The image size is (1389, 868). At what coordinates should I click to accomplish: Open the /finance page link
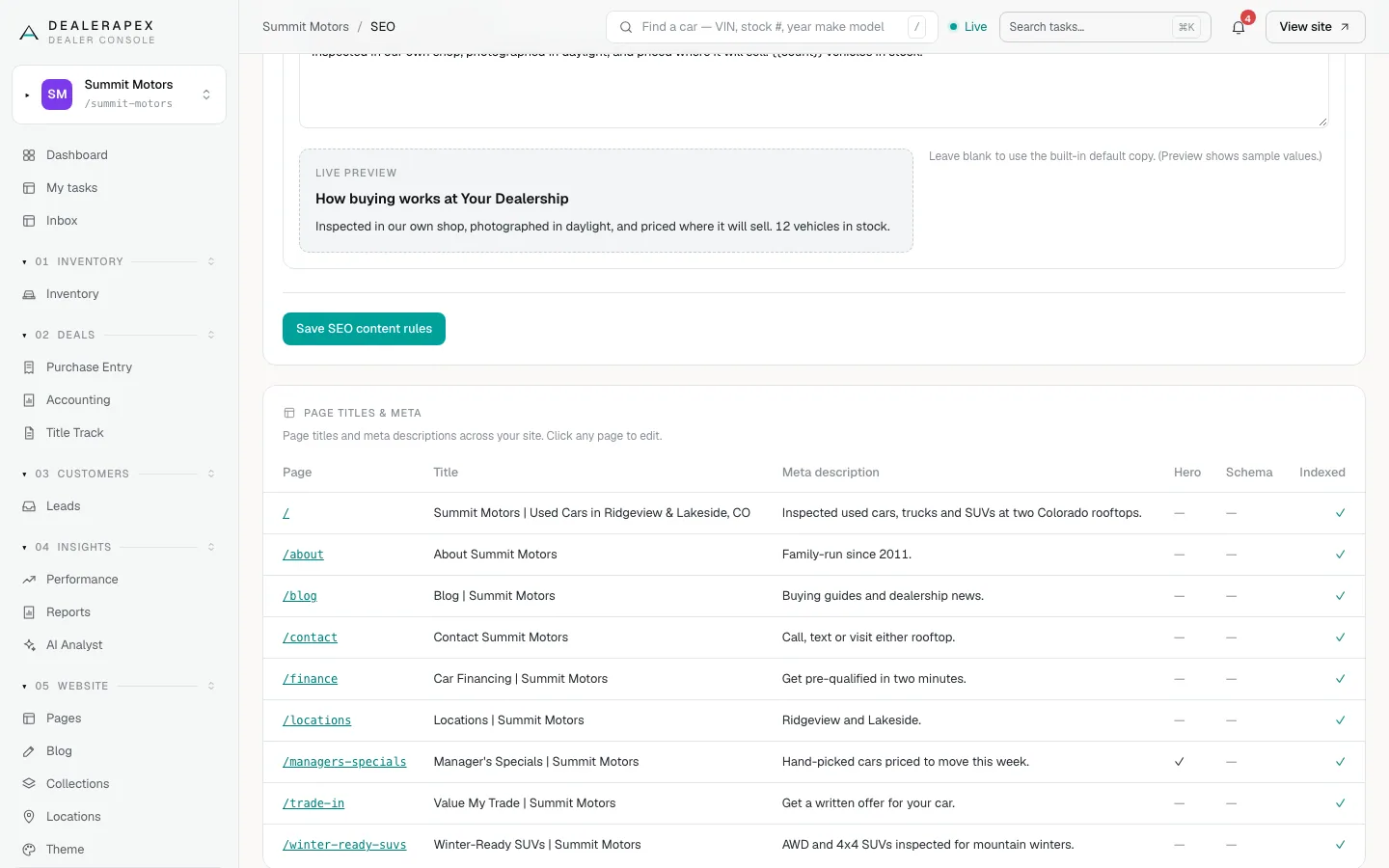[310, 679]
